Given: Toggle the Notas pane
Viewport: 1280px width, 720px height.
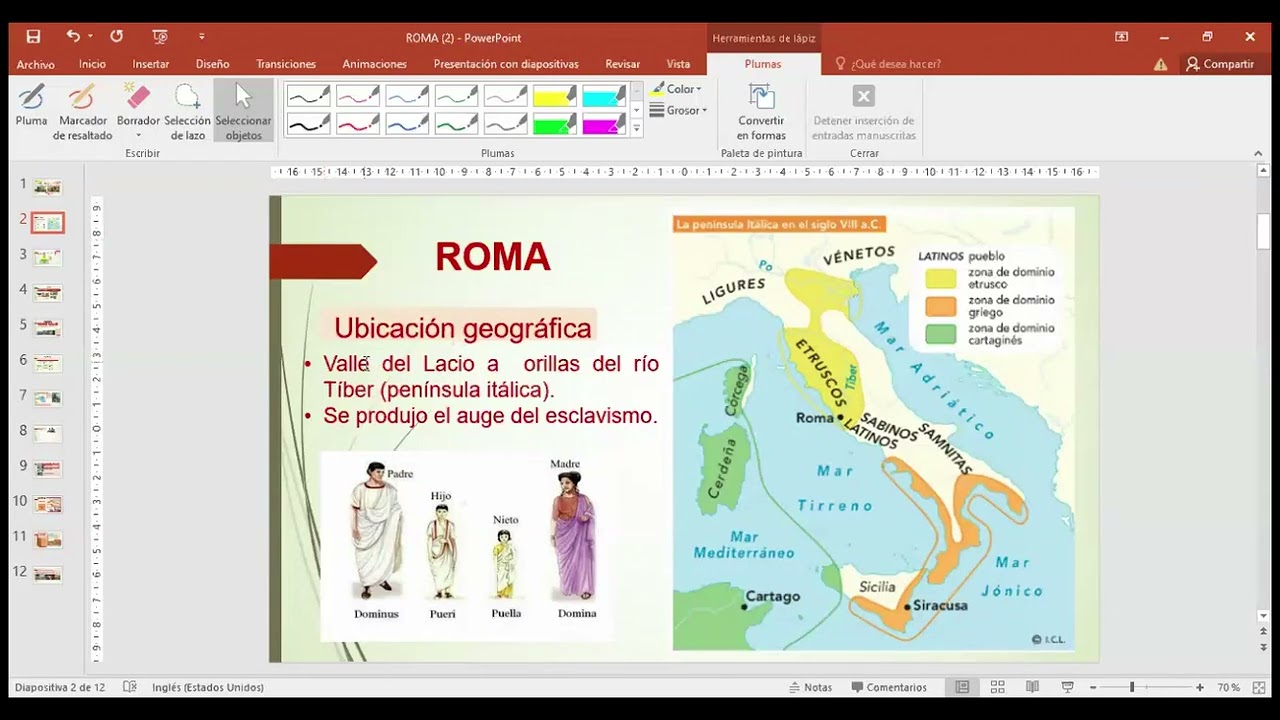Looking at the screenshot, I should point(810,687).
